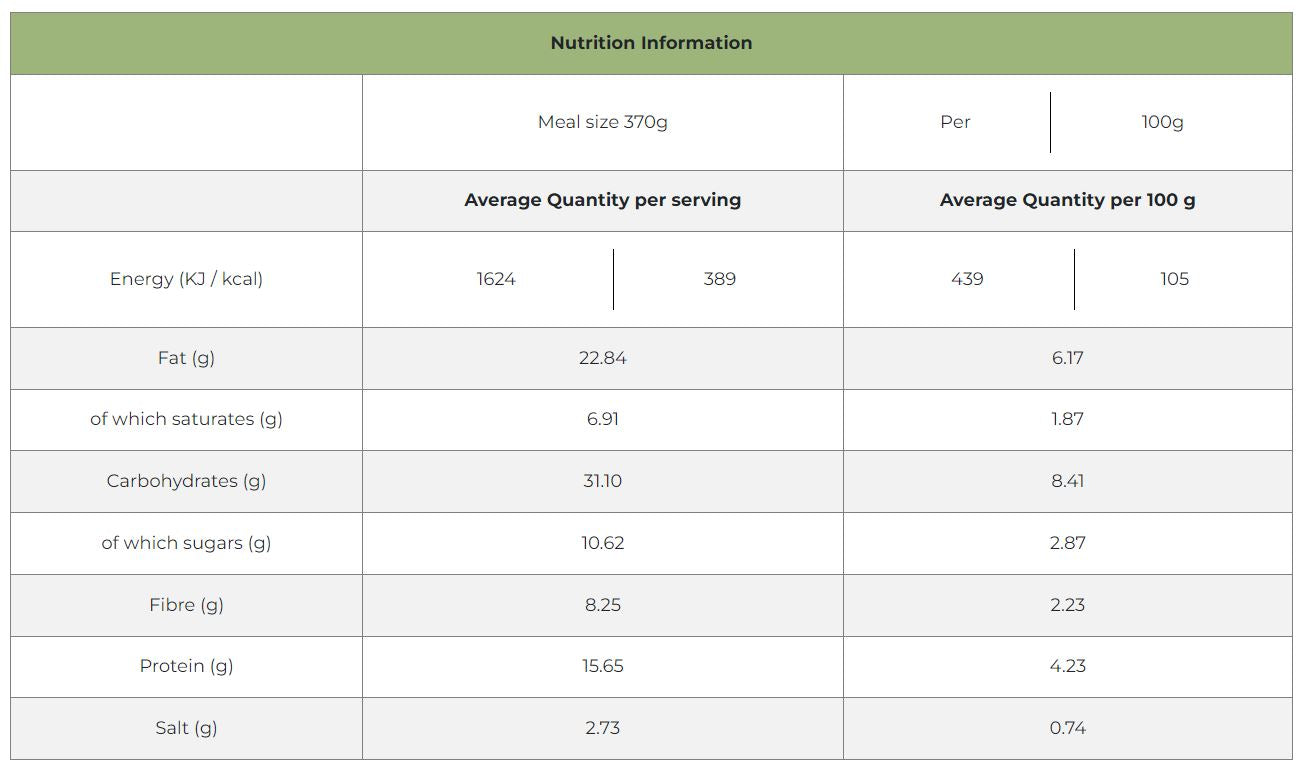Select the 439 energy per 100g value
This screenshot has width=1304, height=771.
click(967, 279)
